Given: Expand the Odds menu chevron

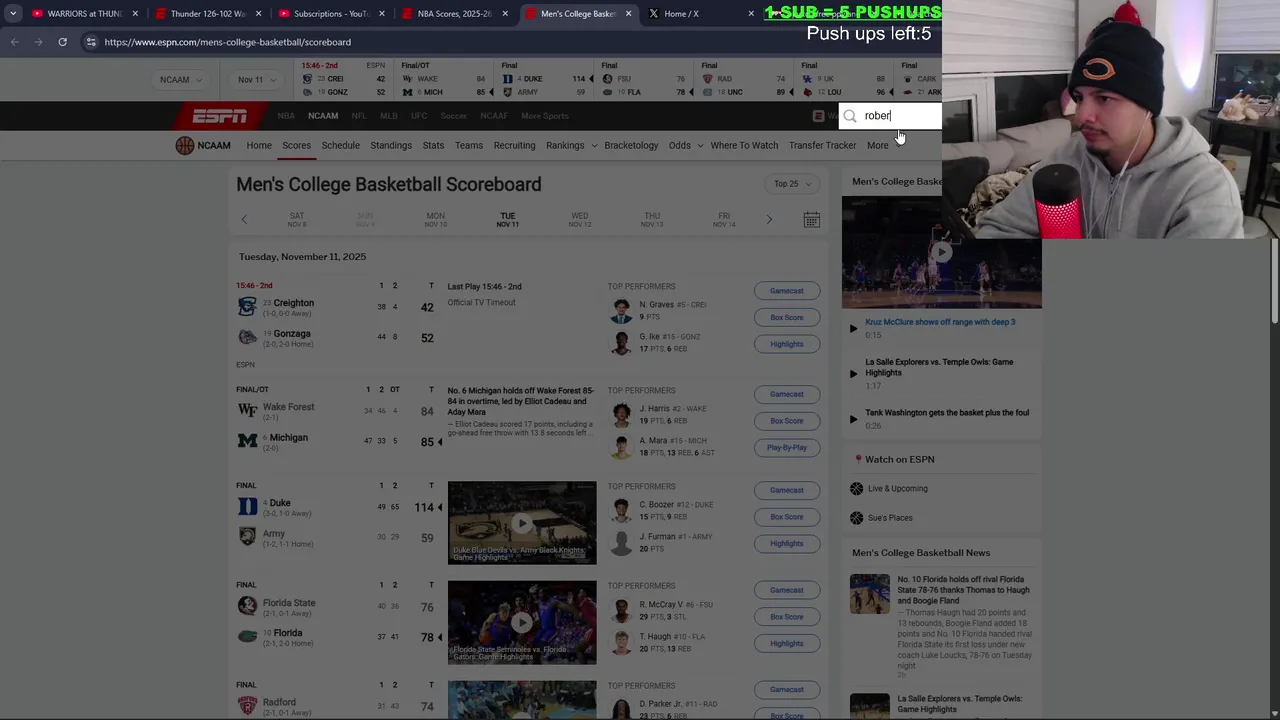Looking at the screenshot, I should pos(700,146).
